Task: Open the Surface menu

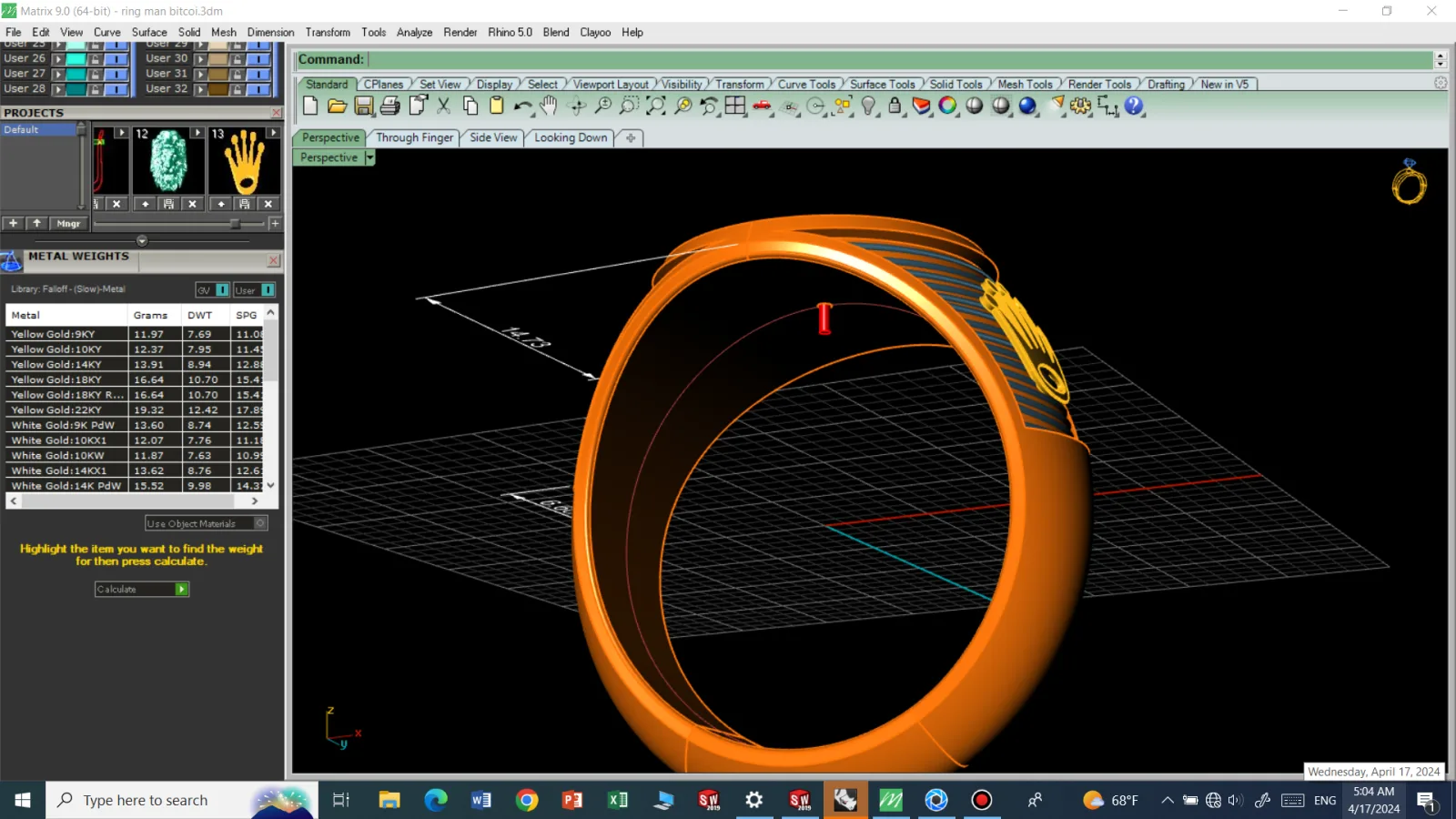Action: pos(149,32)
